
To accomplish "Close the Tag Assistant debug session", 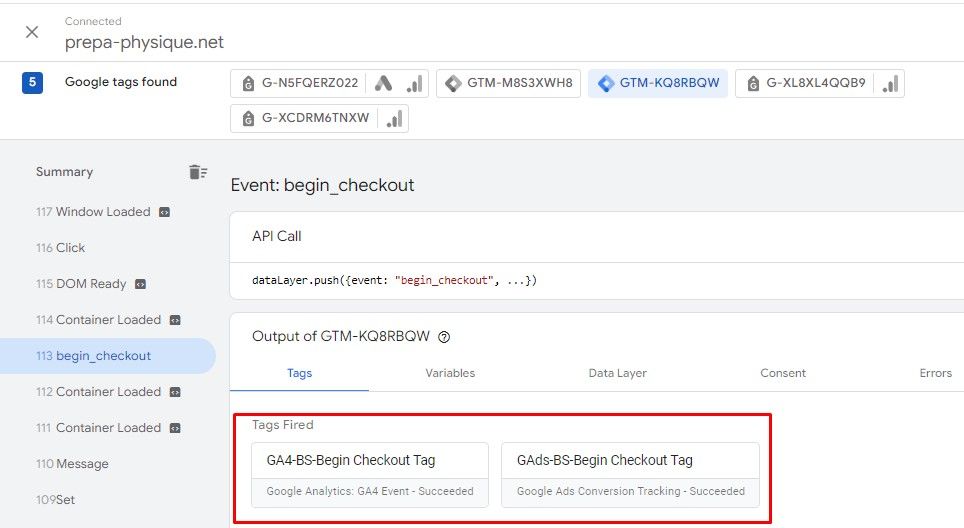I will pyautogui.click(x=32, y=32).
